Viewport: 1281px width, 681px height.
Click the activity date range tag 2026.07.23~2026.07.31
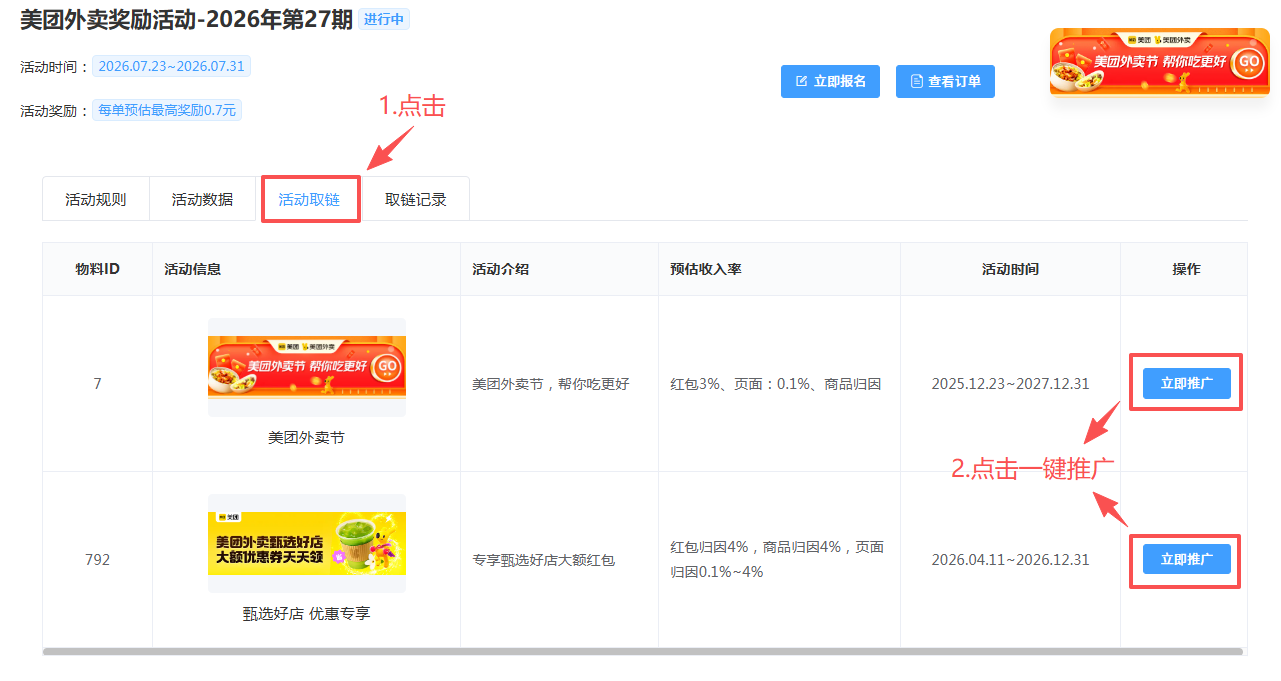click(172, 66)
